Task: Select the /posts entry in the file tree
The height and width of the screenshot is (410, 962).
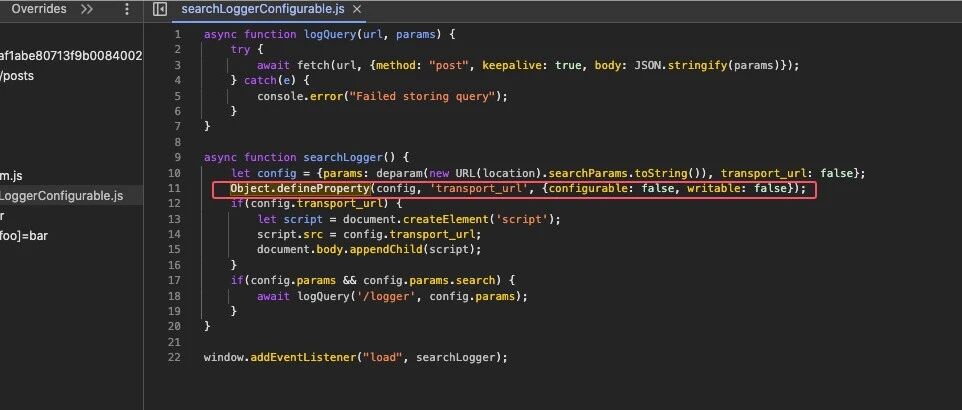Action: (x=17, y=76)
